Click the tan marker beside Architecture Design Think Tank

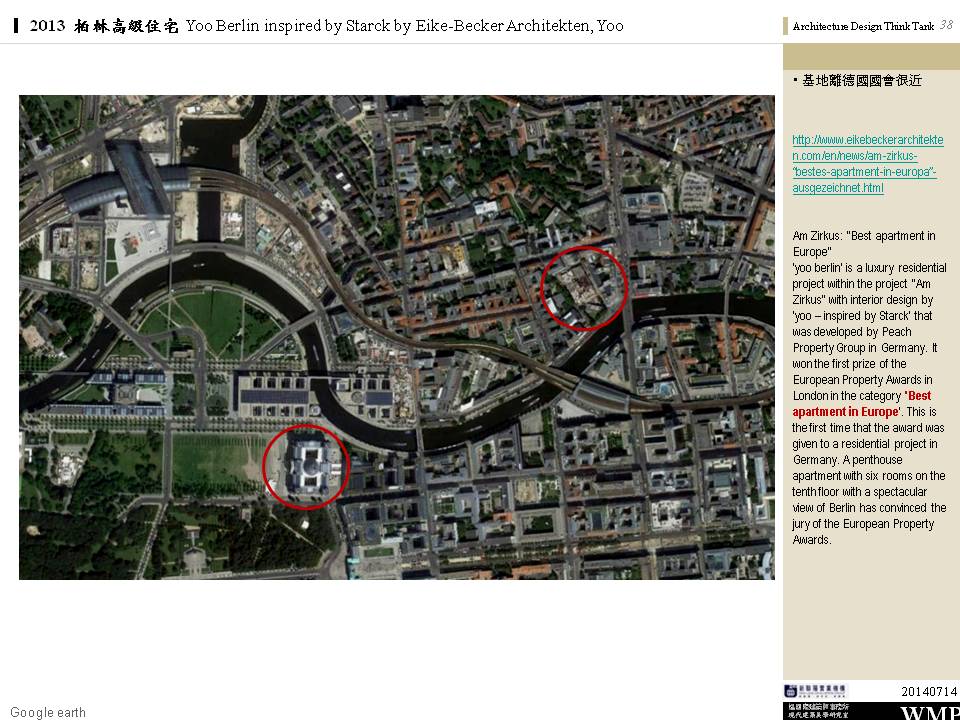click(x=786, y=27)
